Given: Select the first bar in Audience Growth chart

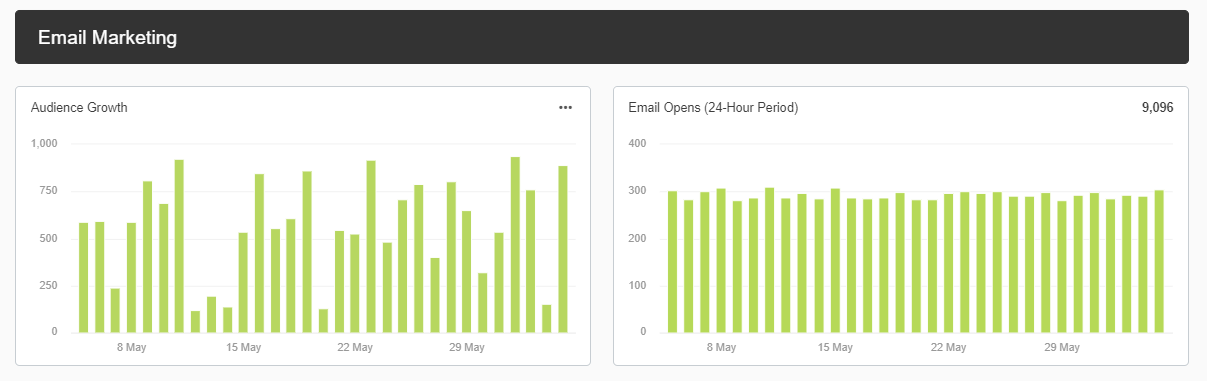Looking at the screenshot, I should coord(84,277).
